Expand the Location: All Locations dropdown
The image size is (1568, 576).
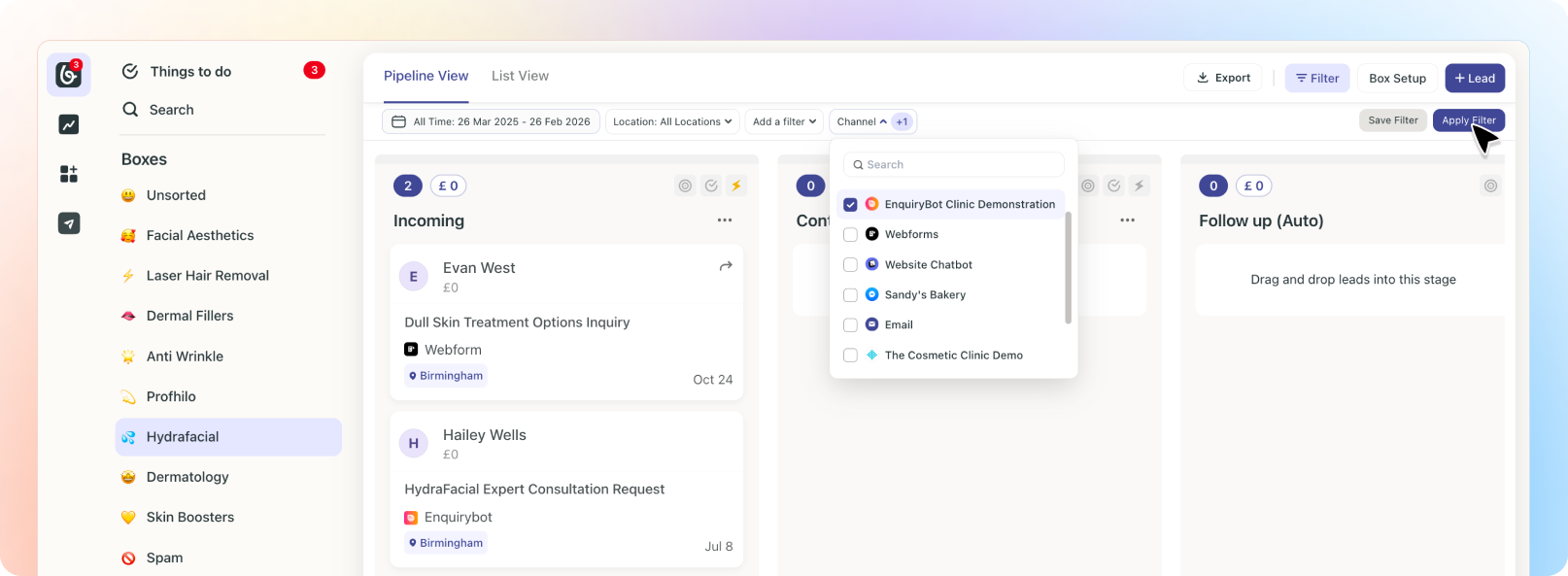pyautogui.click(x=672, y=121)
